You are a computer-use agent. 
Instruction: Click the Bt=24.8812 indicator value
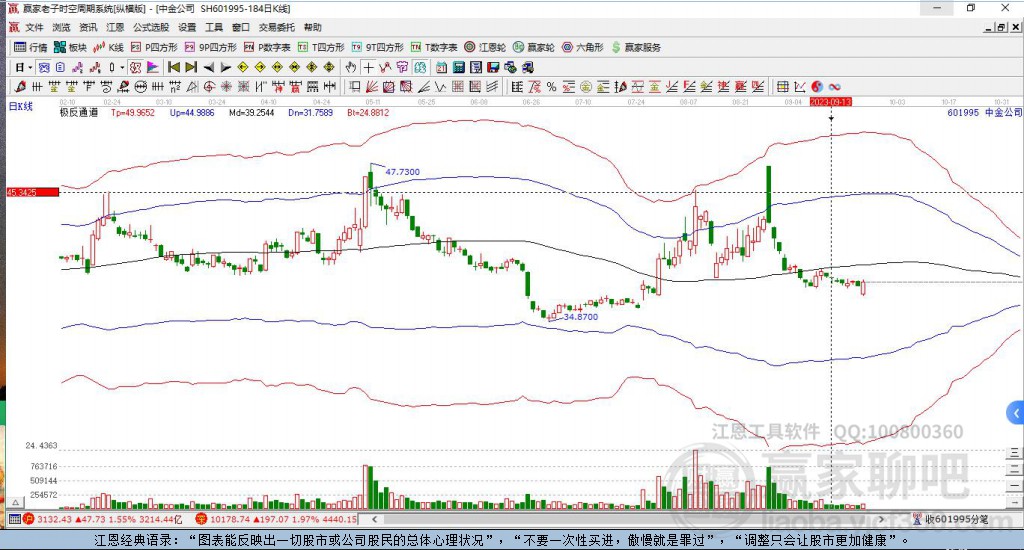click(368, 112)
